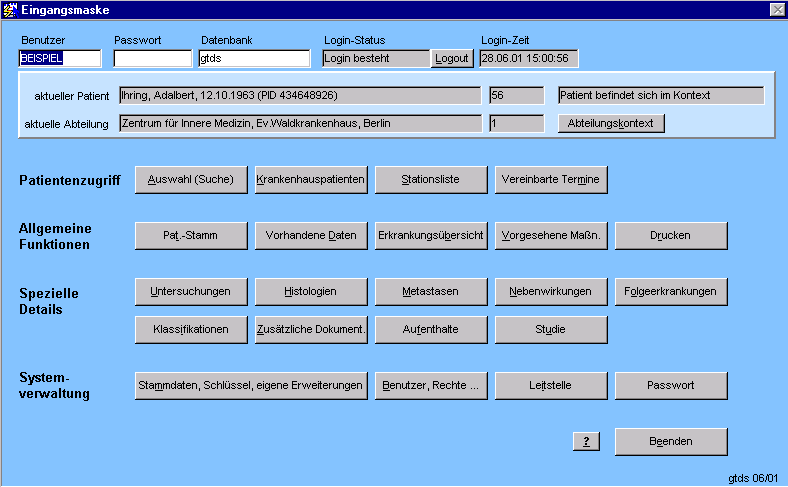The image size is (788, 487).
Task: Show Vereinbarte Termine
Action: point(551,180)
